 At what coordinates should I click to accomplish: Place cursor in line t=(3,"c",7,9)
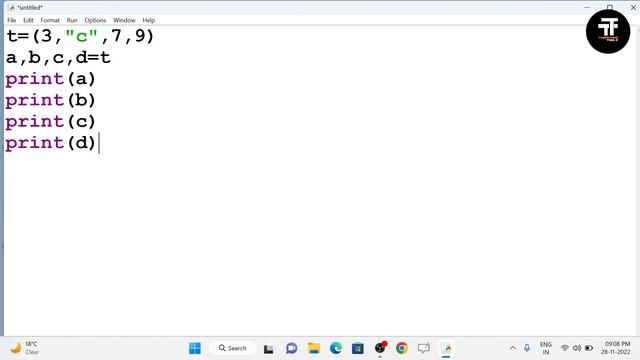click(80, 36)
